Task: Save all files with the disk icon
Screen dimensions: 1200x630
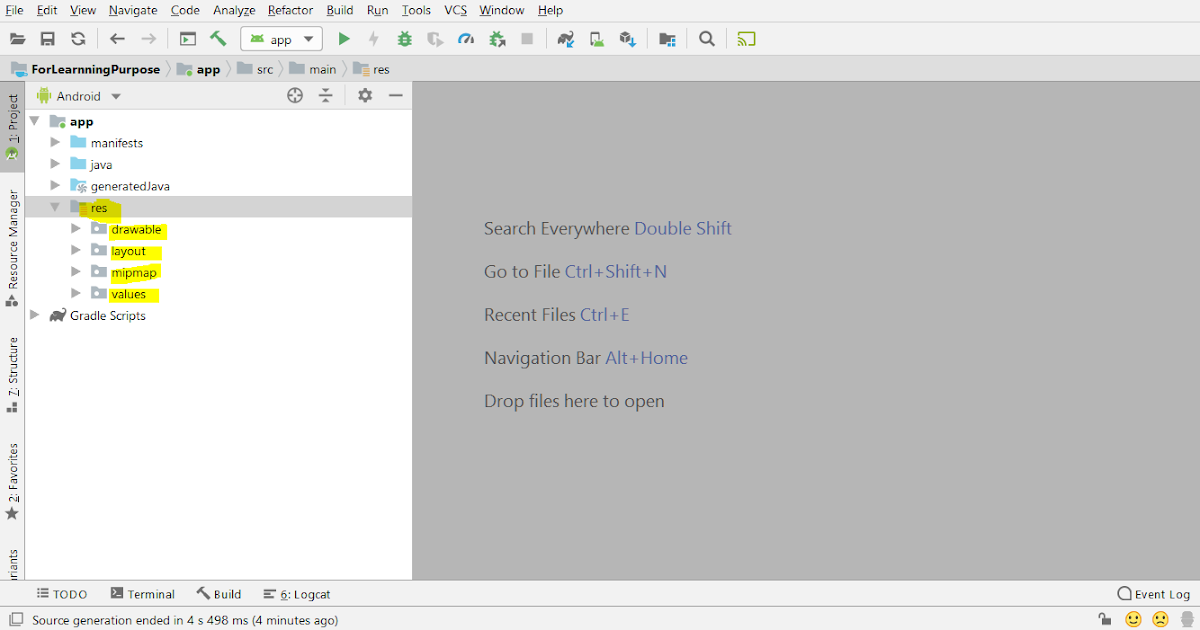Action: click(x=47, y=38)
